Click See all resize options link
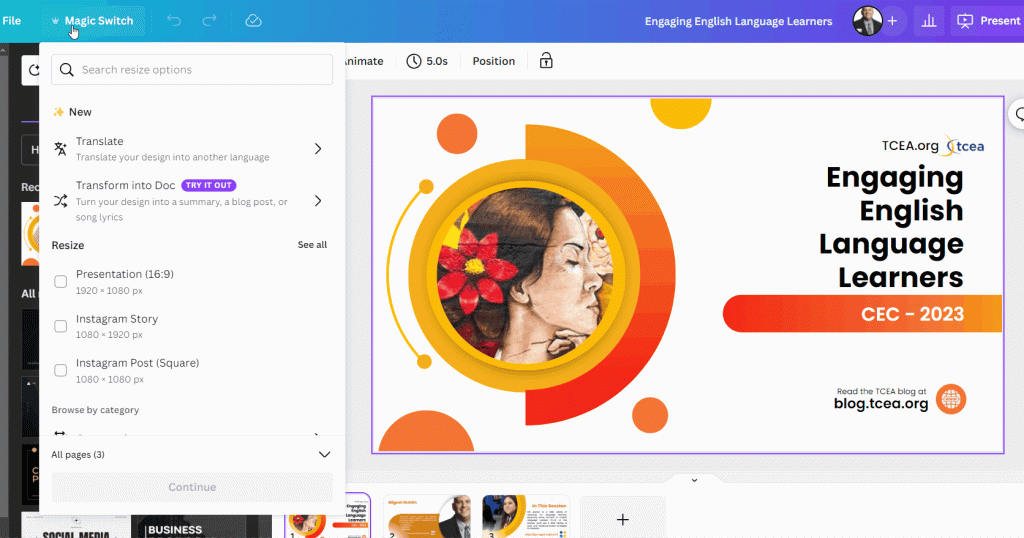The image size is (1024, 538). 312,245
